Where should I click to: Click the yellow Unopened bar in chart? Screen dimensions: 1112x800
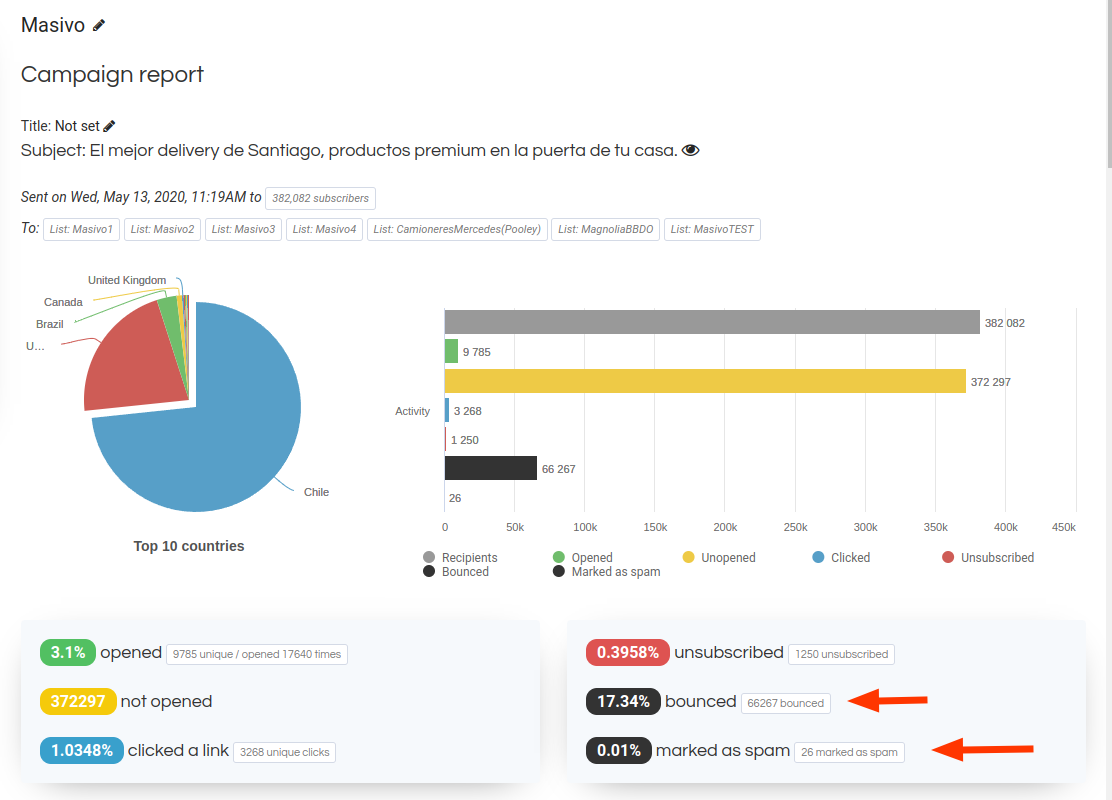click(x=705, y=381)
